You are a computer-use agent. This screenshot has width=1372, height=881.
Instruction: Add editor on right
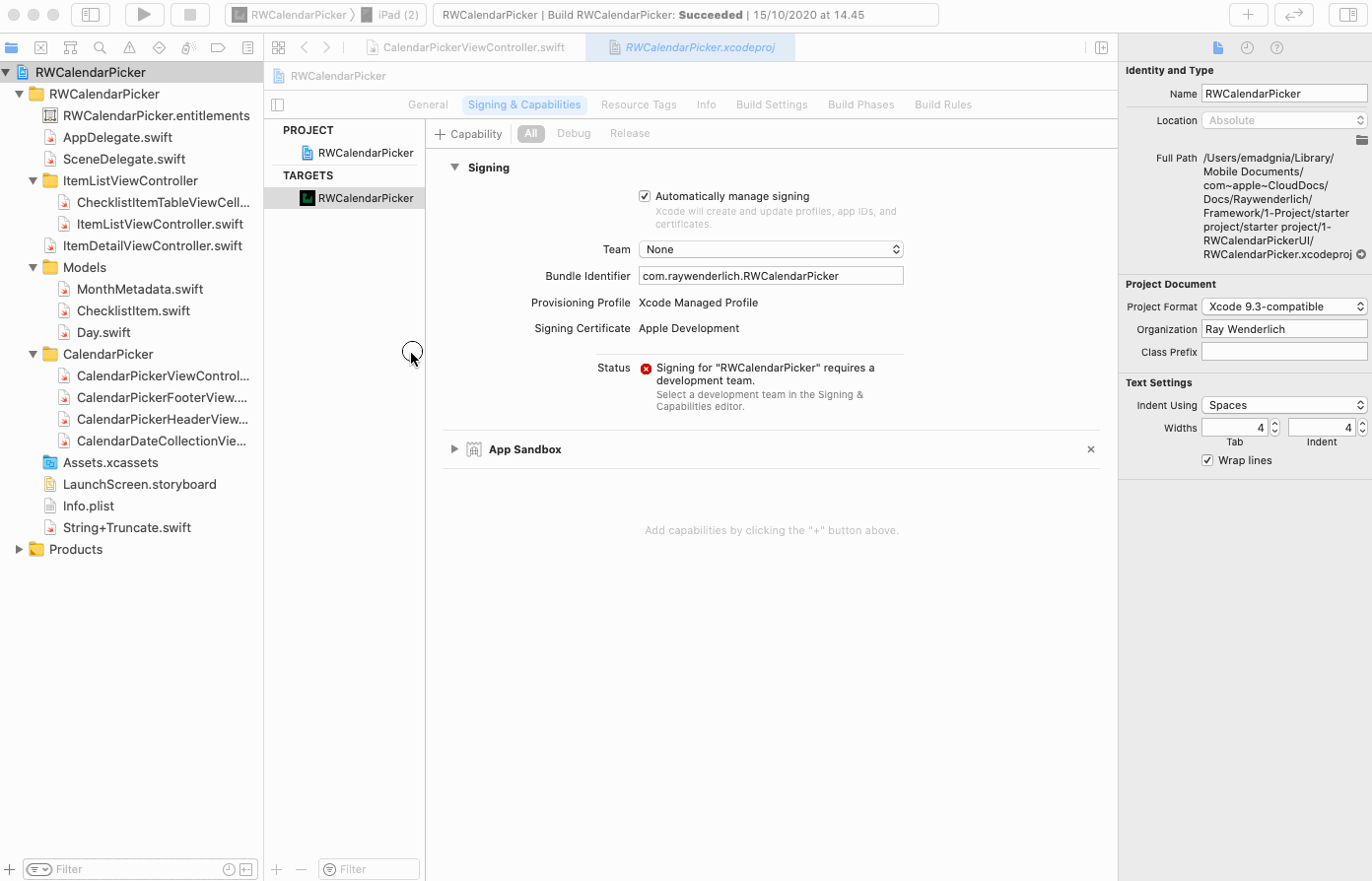[1102, 47]
